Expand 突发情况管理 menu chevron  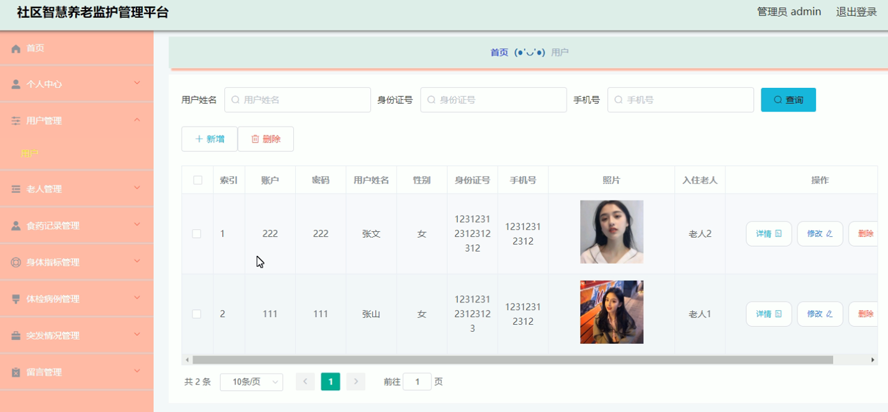pos(137,334)
